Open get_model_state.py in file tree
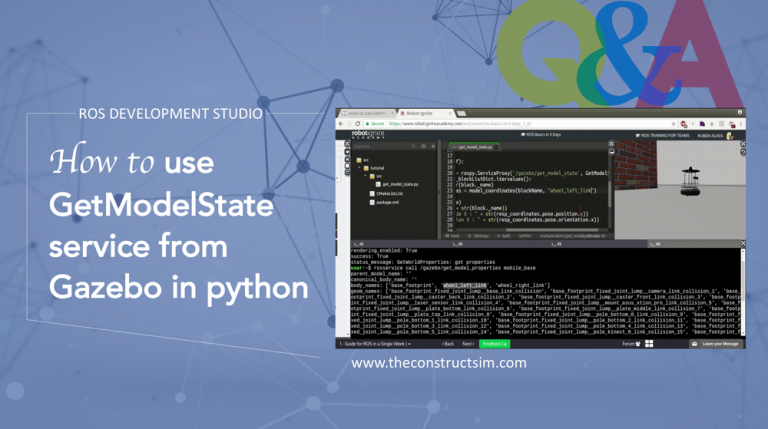The width and height of the screenshot is (768, 429). click(397, 185)
